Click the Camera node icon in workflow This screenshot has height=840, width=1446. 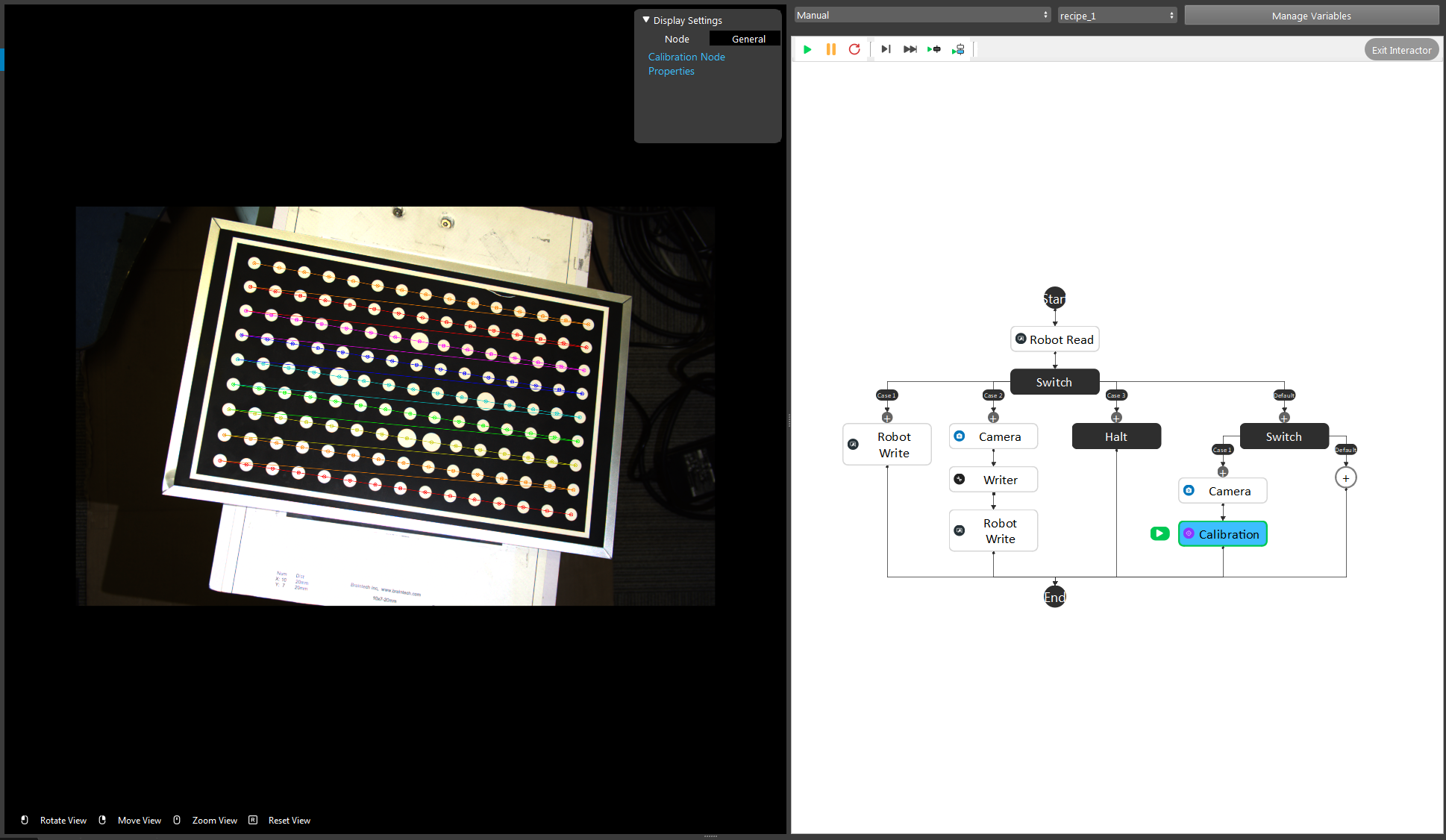[962, 436]
